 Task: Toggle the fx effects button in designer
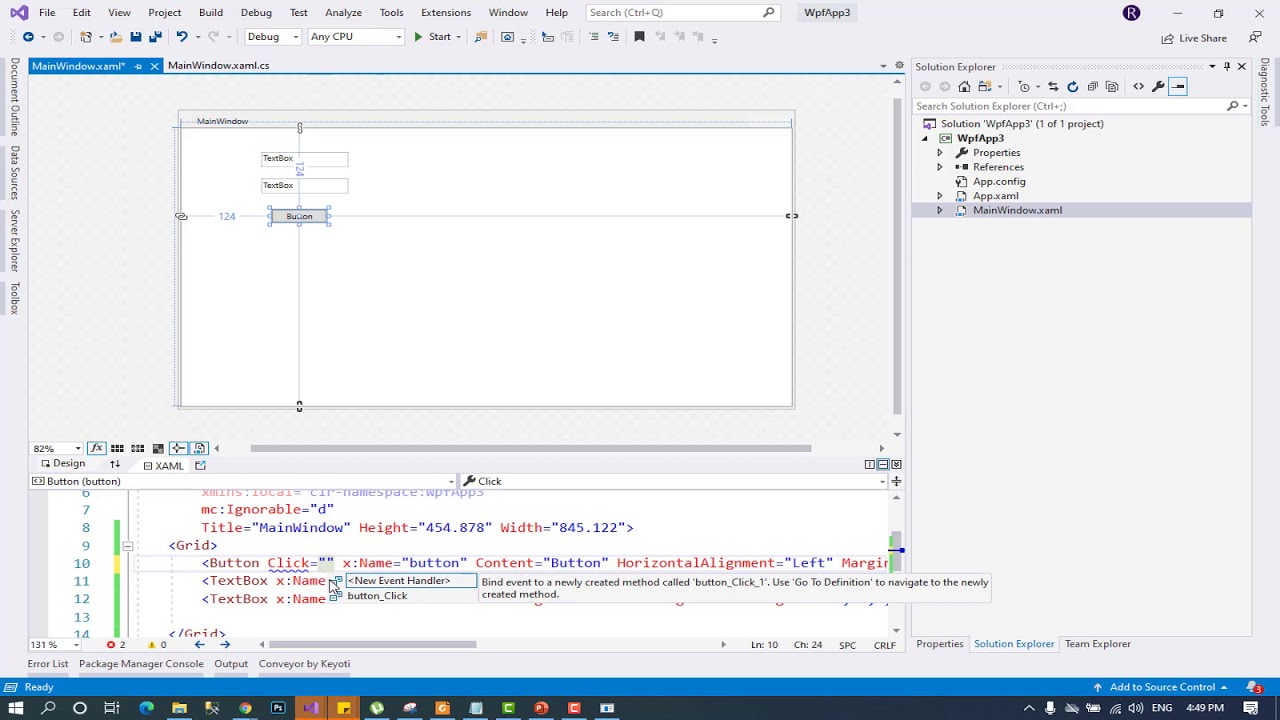96,448
